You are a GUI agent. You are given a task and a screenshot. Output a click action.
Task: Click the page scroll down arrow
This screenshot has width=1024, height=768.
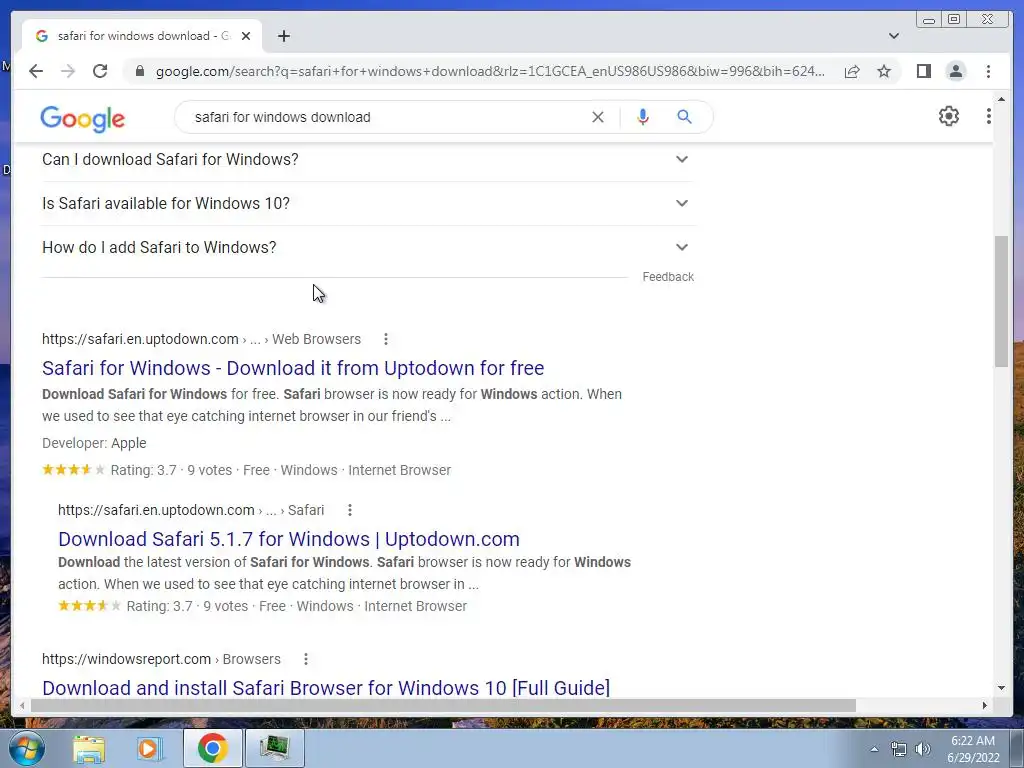pos(1001,688)
